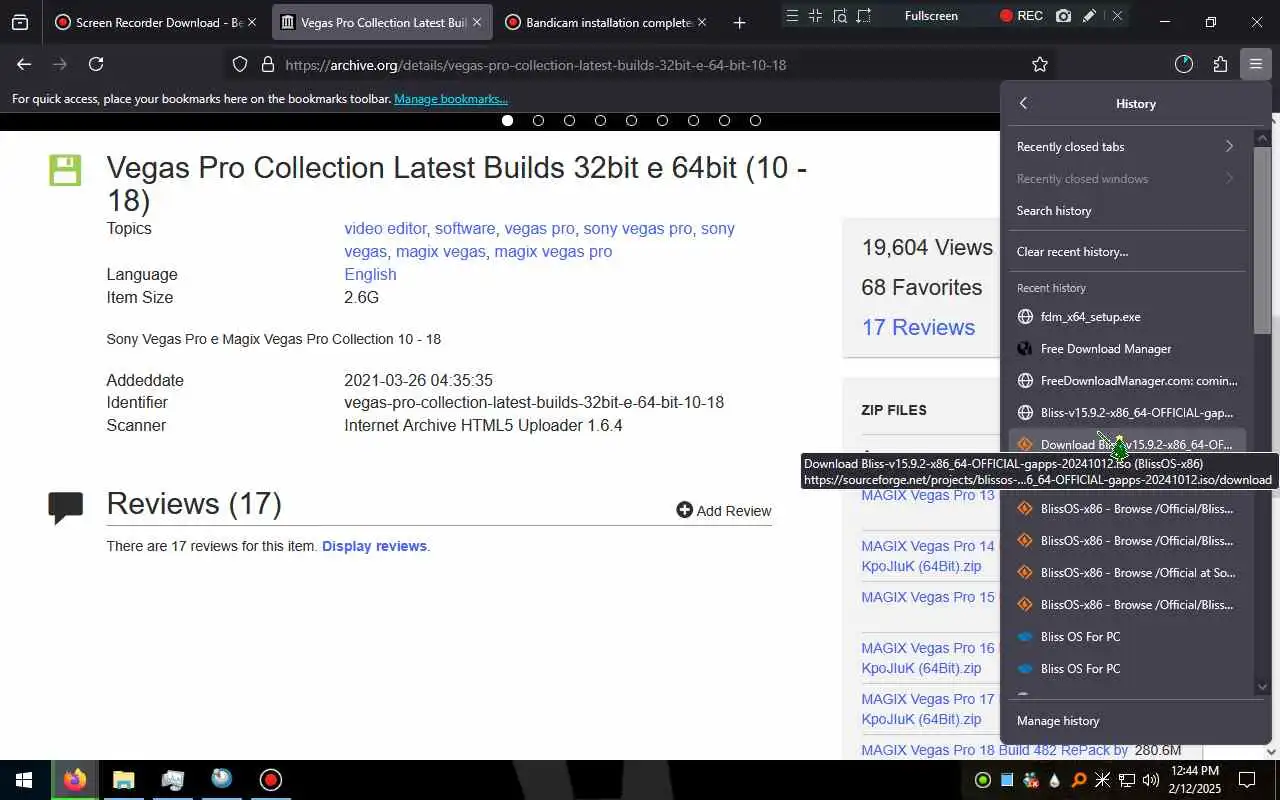
Task: Open the sony vegas pro topic link
Action: click(x=637, y=228)
